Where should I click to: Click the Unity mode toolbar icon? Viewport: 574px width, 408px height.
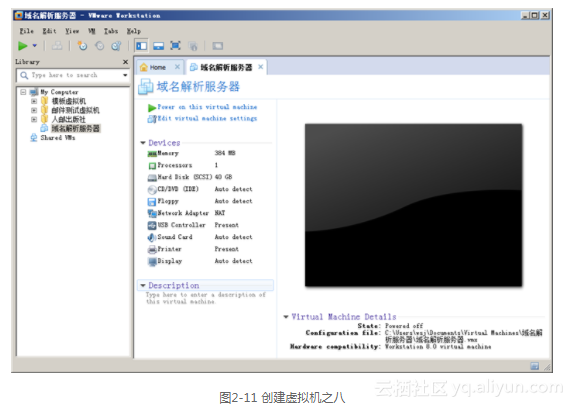193,46
